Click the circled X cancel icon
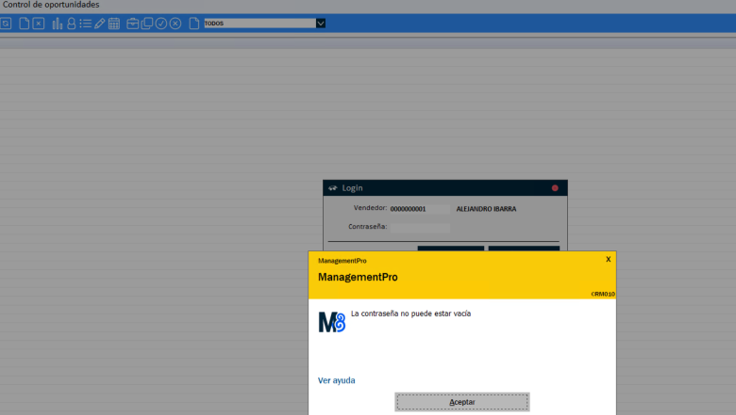The width and height of the screenshot is (736, 415). click(176, 23)
